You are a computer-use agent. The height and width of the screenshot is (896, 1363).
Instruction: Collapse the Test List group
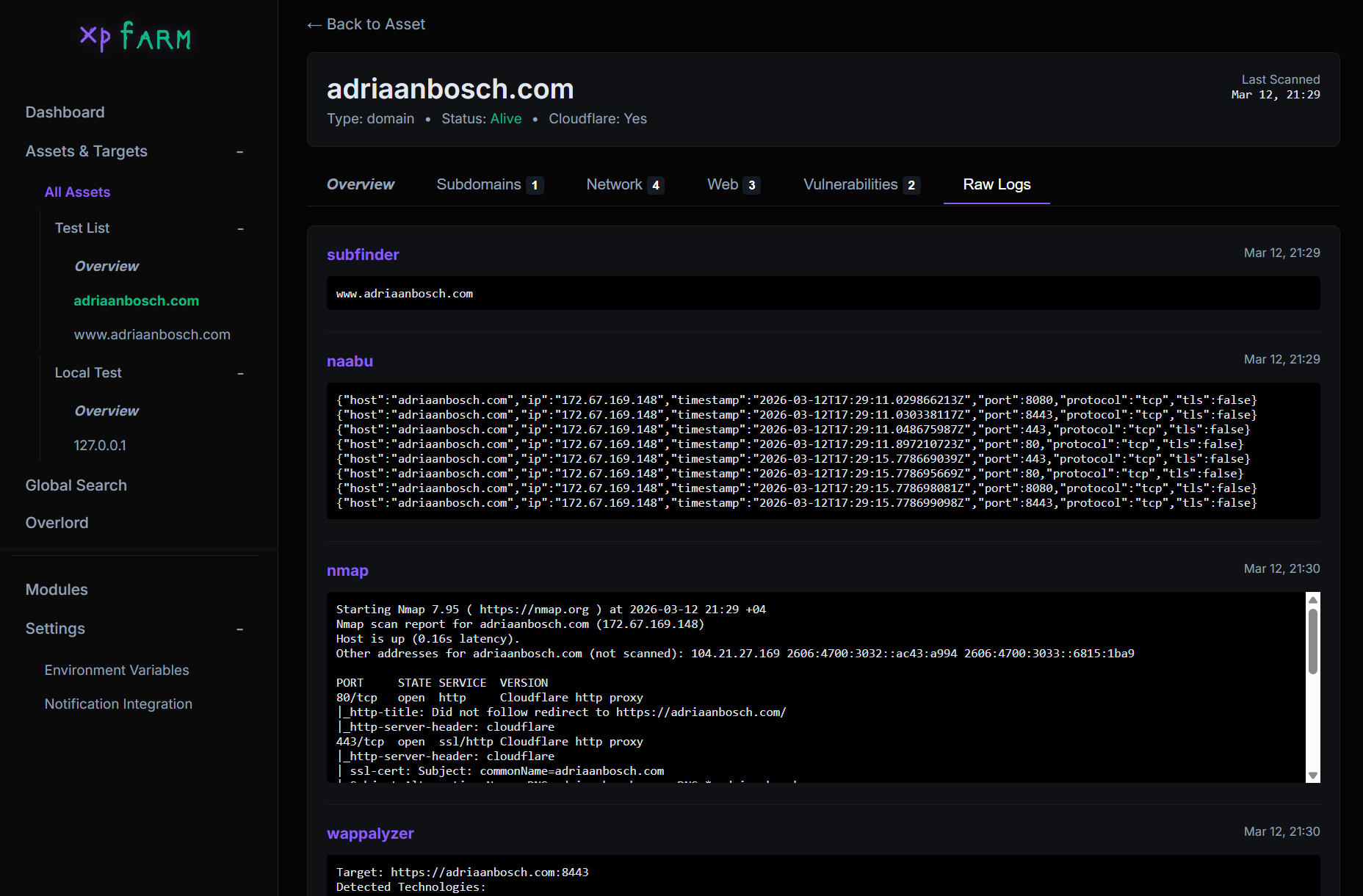pos(240,229)
